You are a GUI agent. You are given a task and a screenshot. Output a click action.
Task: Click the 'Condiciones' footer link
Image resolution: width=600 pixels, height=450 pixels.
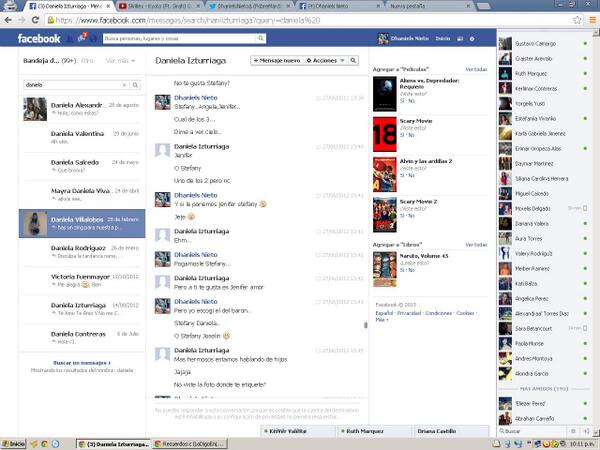click(x=439, y=313)
